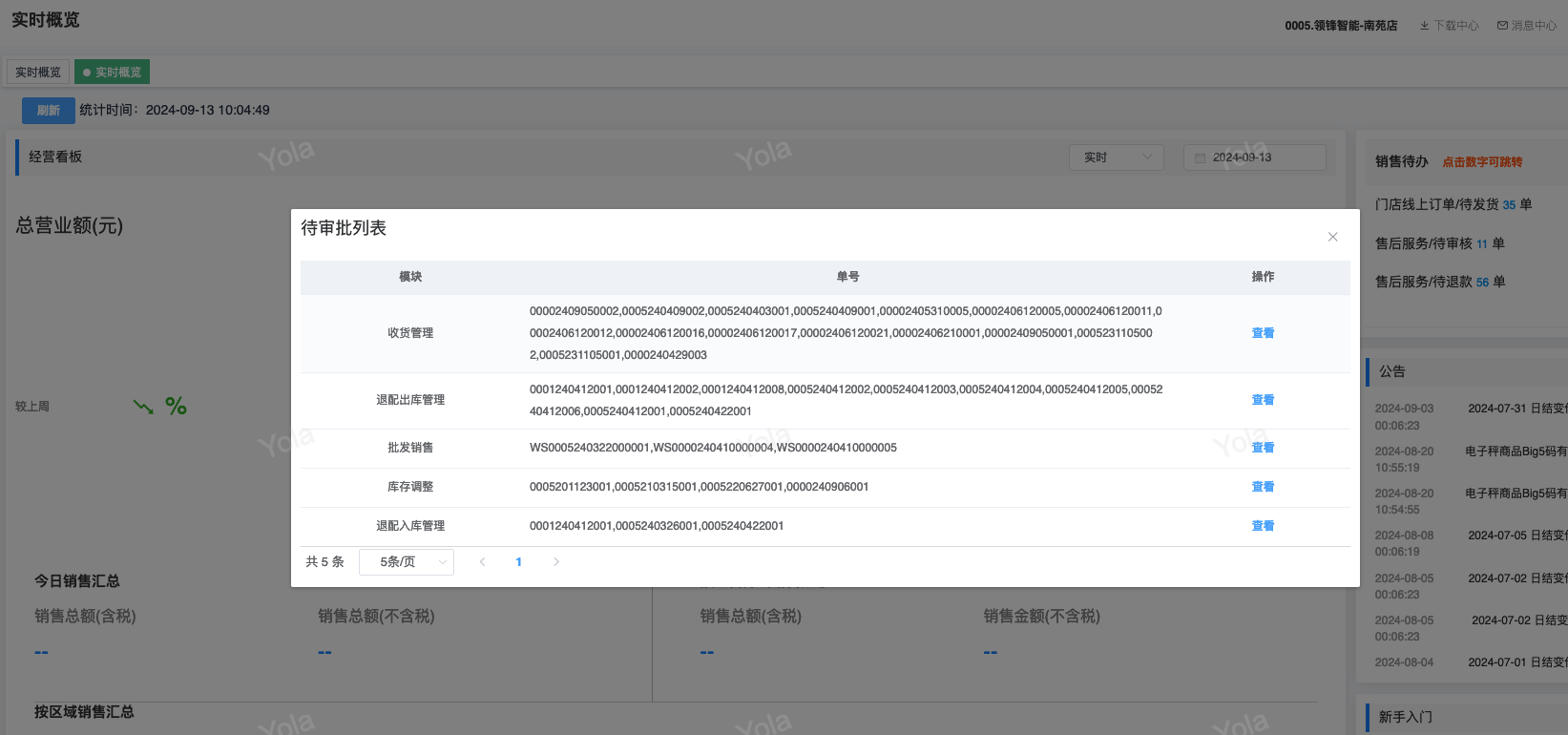Click the 35 pending shipment orders number

tap(1509, 205)
